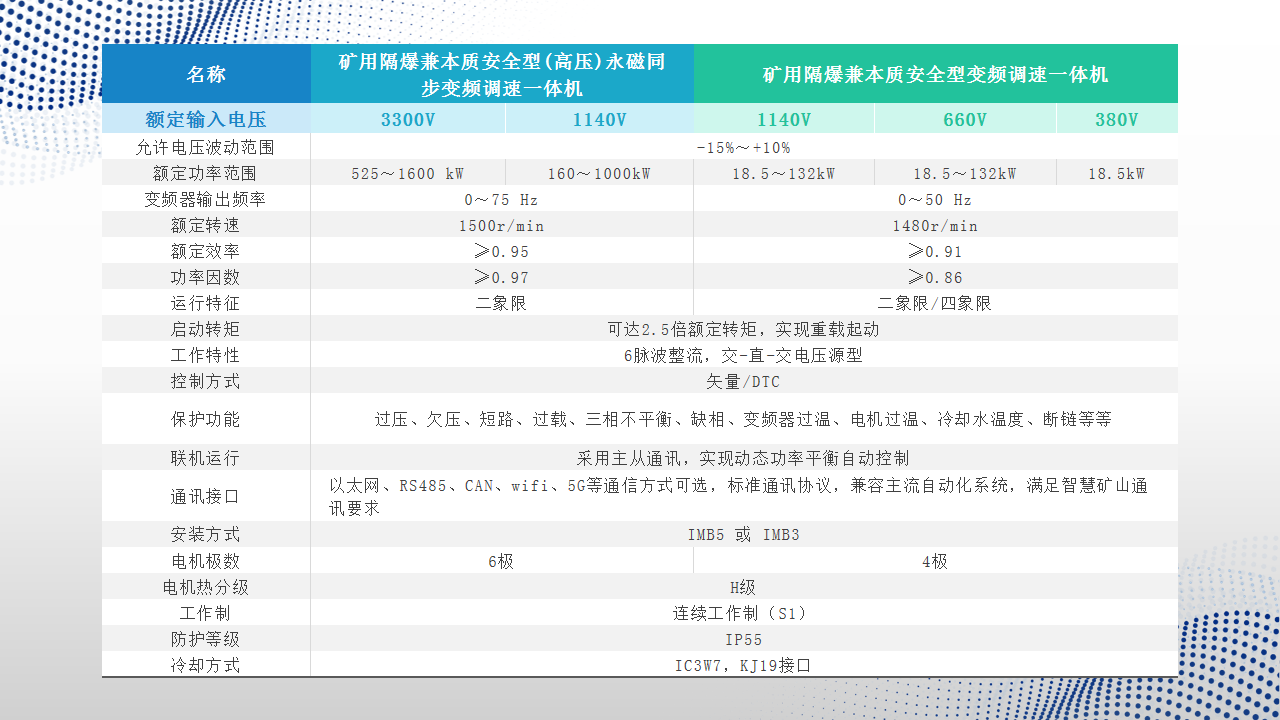Click the 名称 header cell
1280x720 pixels.
(206, 74)
